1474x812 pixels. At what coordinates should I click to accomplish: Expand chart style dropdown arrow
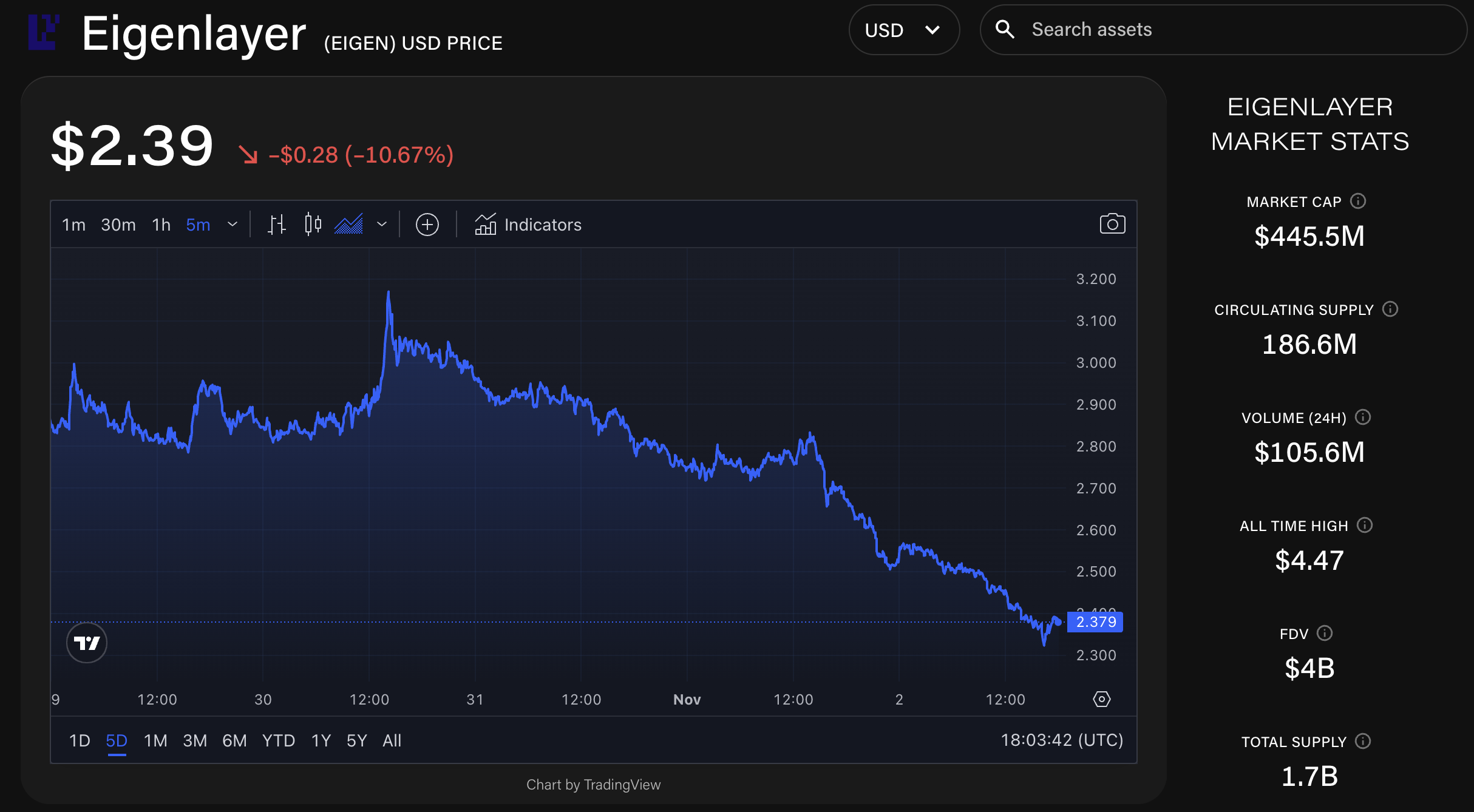tap(382, 225)
